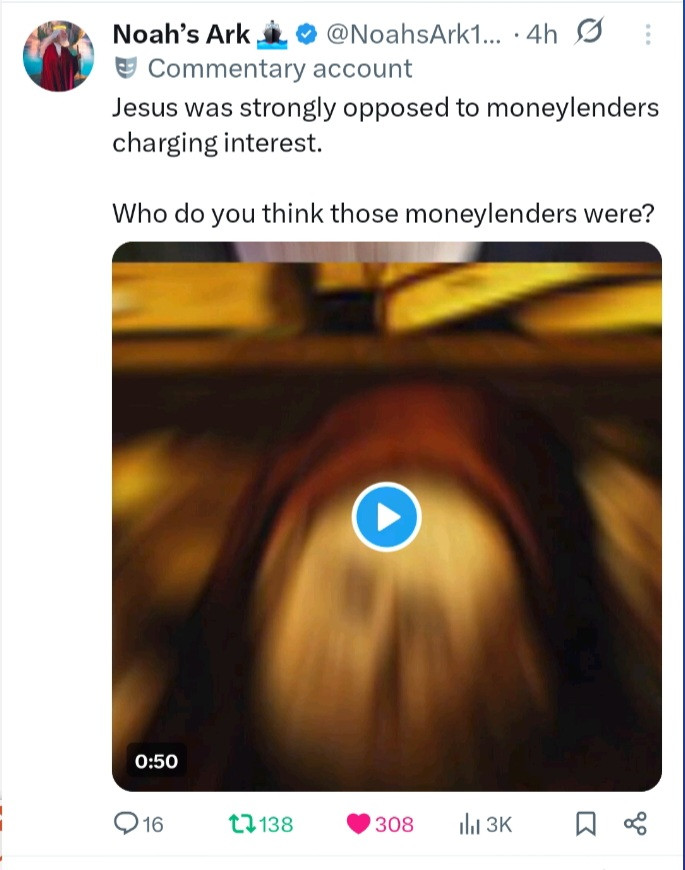The width and height of the screenshot is (685, 870).
Task: Click the Commentary account mask icon
Action: [125, 68]
